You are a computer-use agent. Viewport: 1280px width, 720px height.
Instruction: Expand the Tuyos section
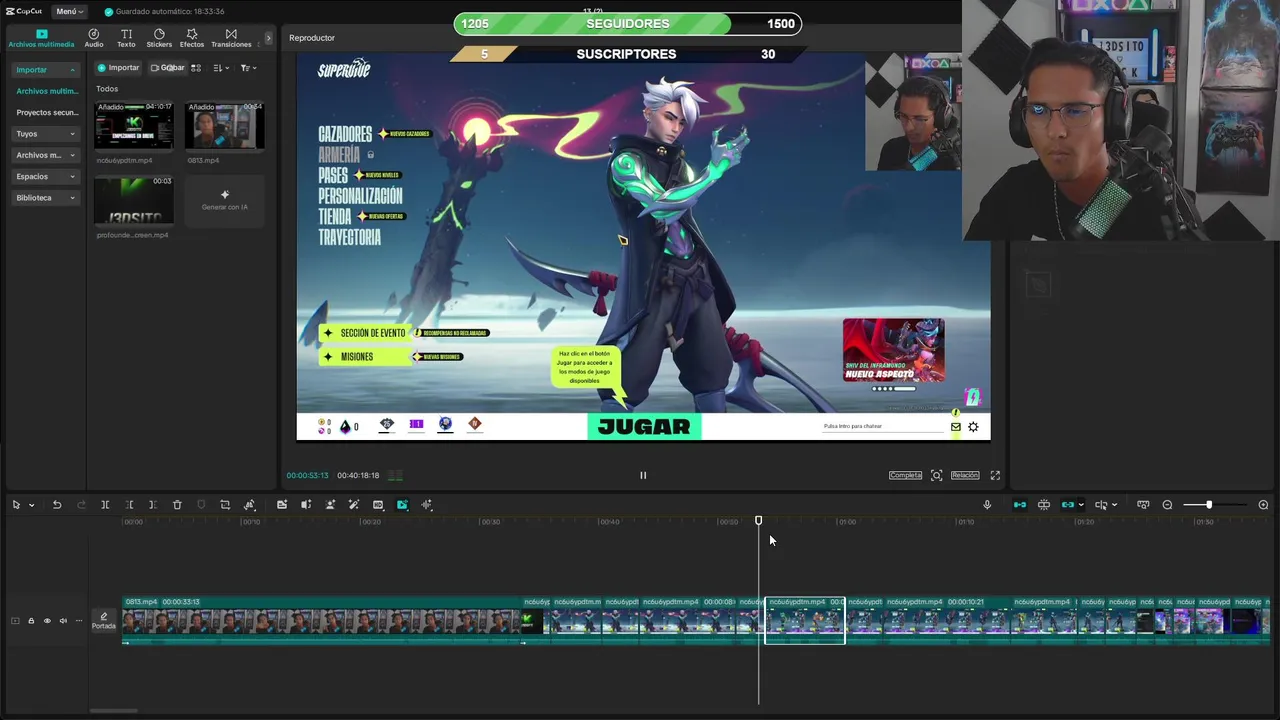coord(45,134)
